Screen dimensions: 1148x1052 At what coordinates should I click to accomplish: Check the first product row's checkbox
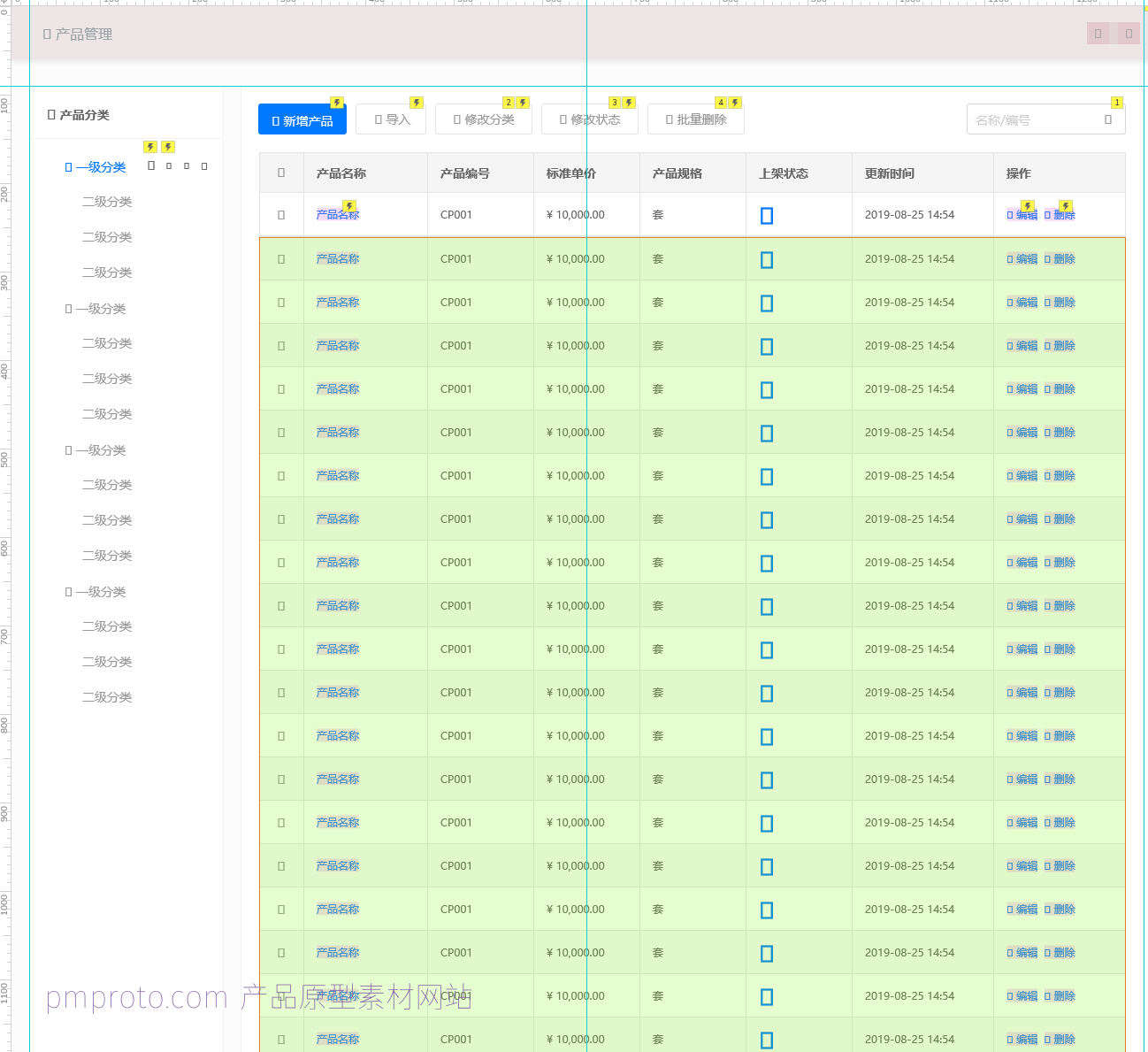click(x=281, y=215)
